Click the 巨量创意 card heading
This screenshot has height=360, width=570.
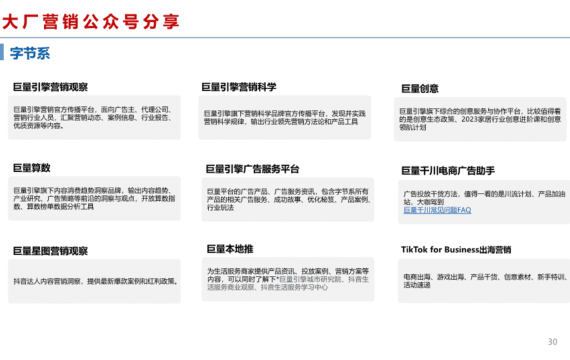[420, 89]
